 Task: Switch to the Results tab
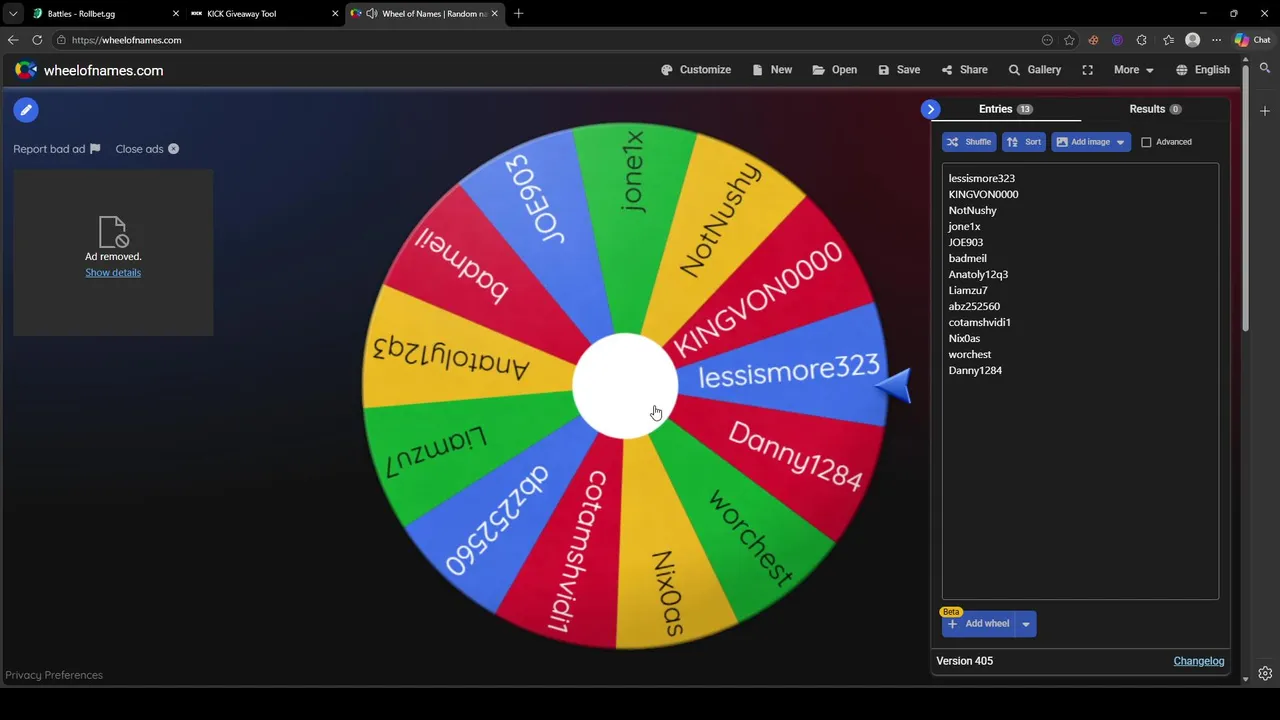(1155, 109)
